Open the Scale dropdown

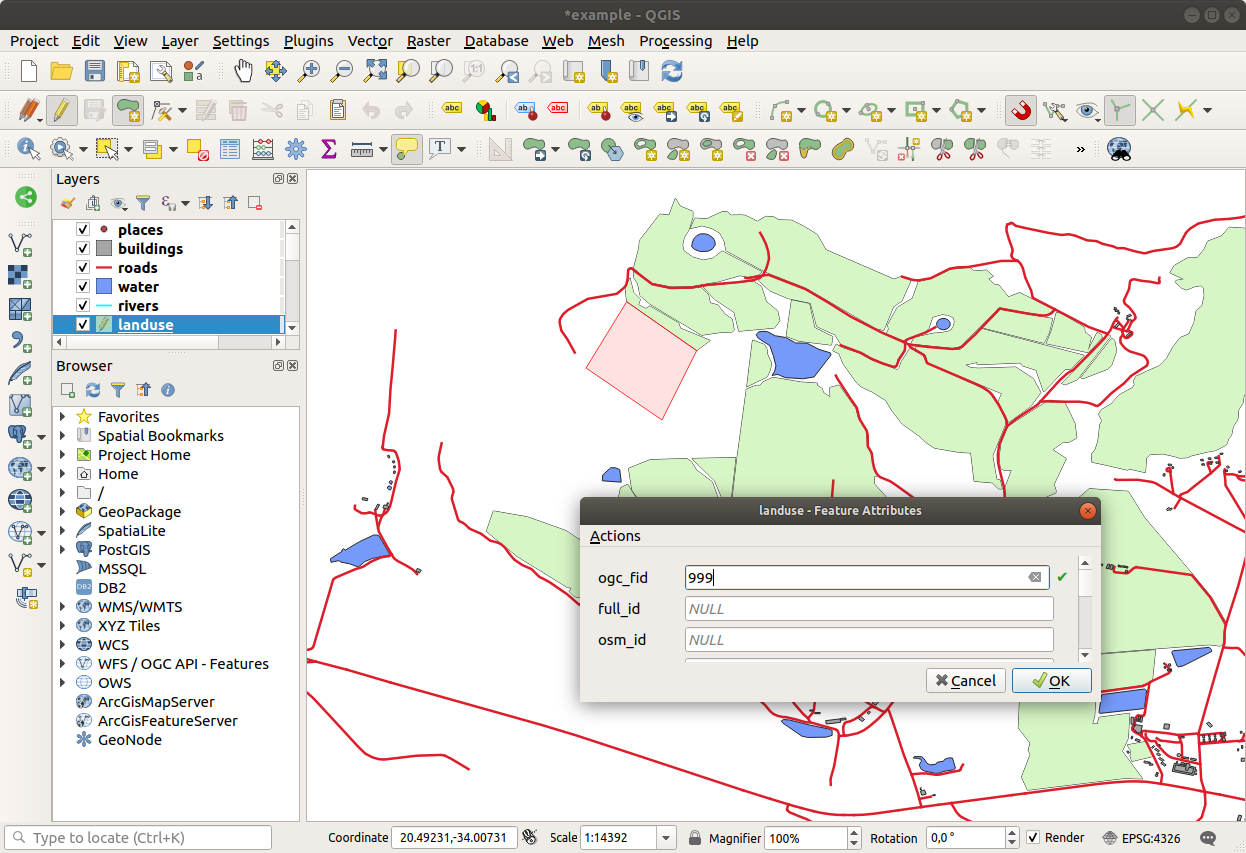666,837
